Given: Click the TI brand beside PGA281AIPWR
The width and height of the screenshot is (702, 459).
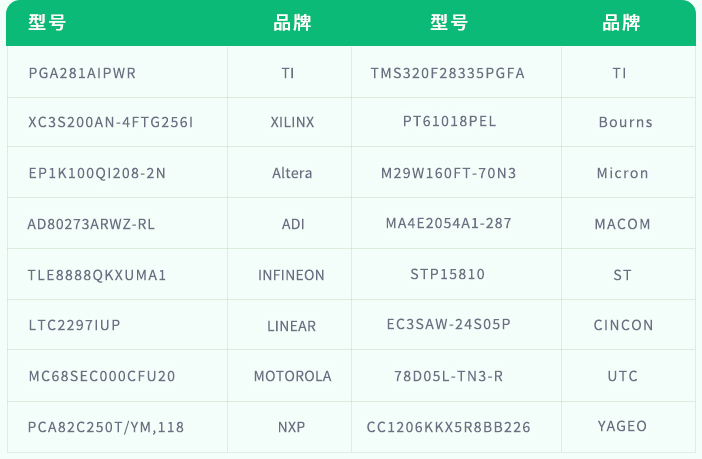Looking at the screenshot, I should [x=288, y=73].
